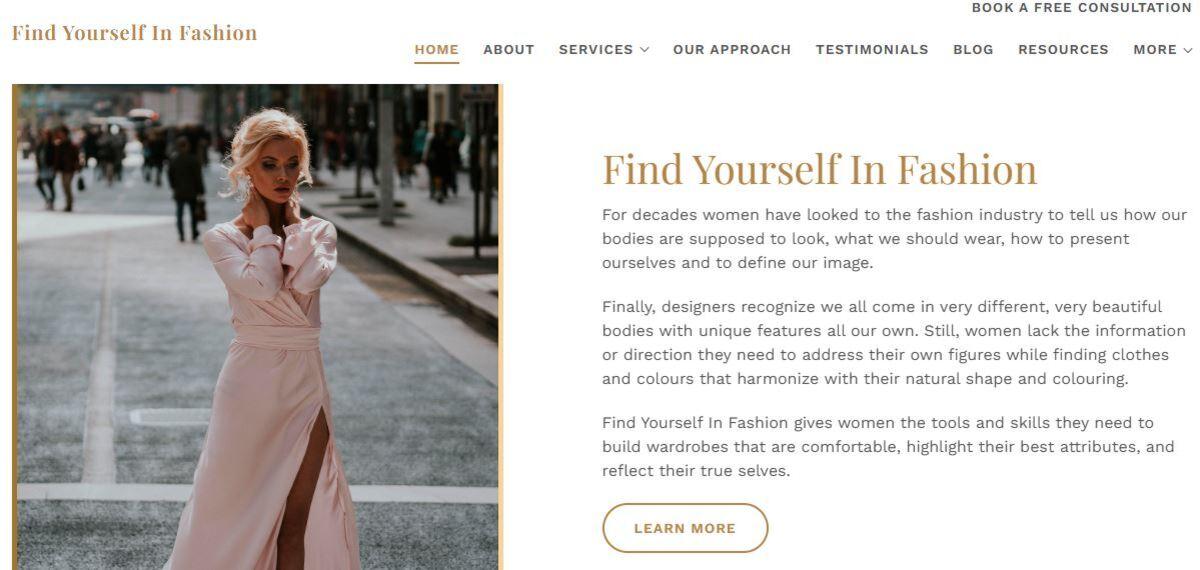The height and width of the screenshot is (570, 1200).
Task: Click the paragraph starting with Finally, designers
Action: pos(894,343)
